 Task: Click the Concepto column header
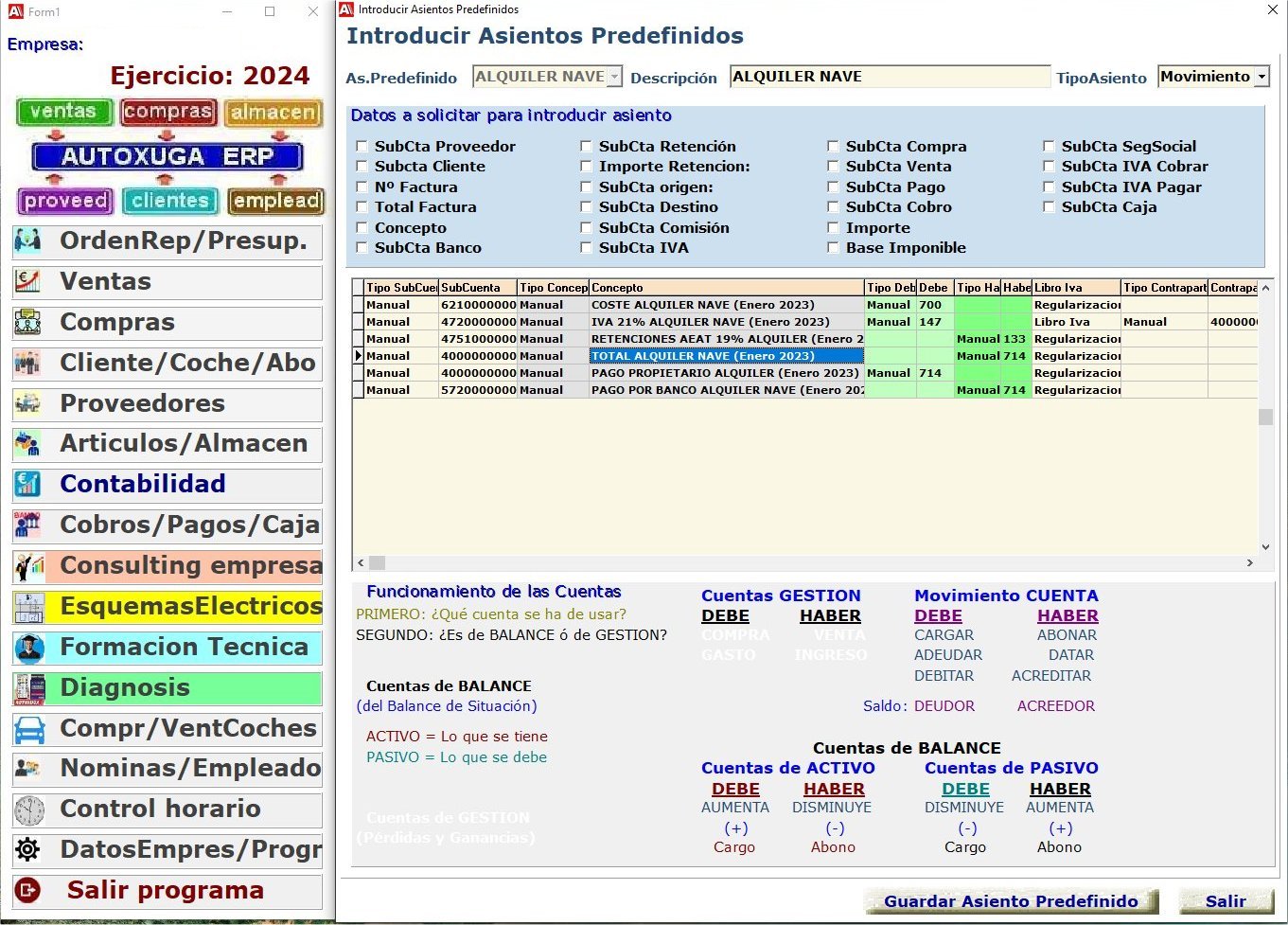(x=727, y=288)
